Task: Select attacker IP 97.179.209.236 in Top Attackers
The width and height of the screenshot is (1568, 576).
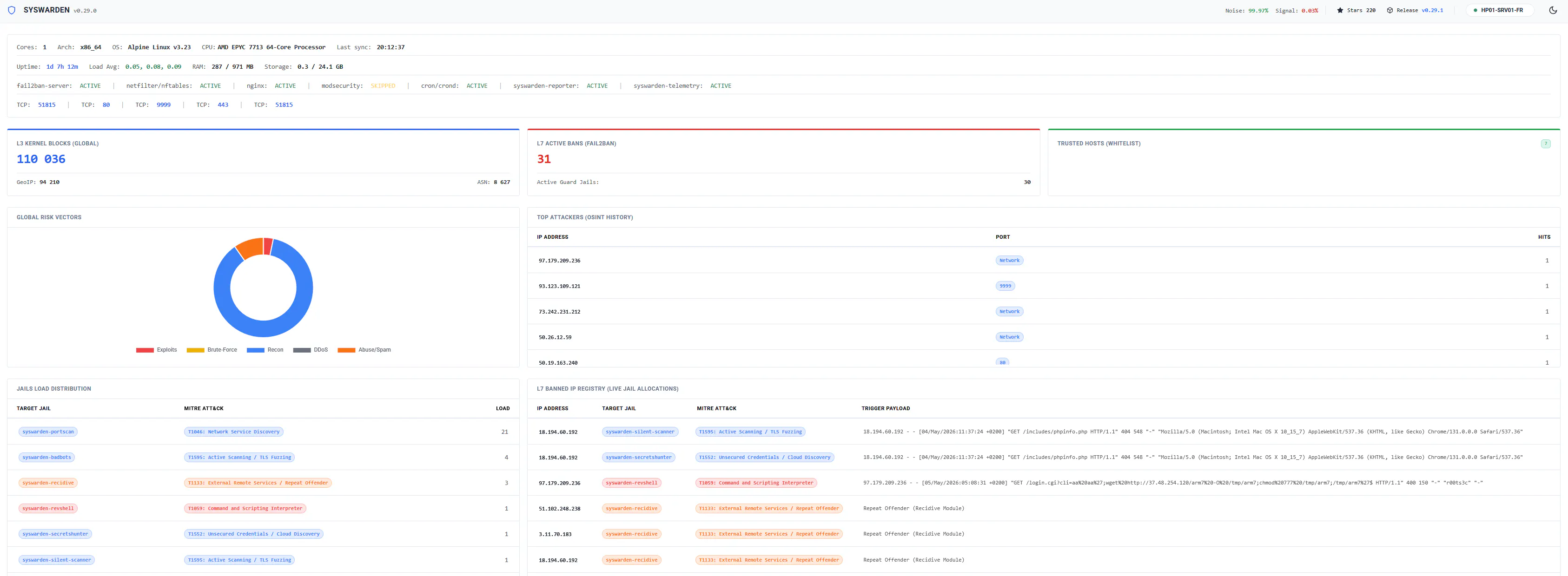Action: click(x=559, y=261)
